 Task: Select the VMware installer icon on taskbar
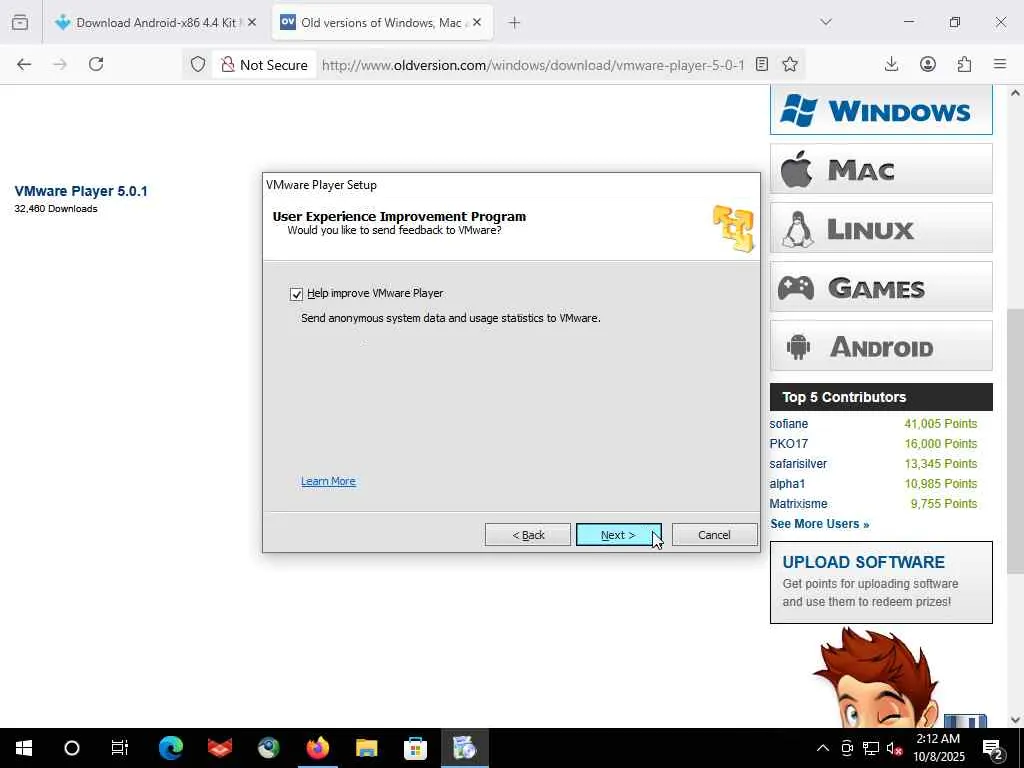[464, 748]
